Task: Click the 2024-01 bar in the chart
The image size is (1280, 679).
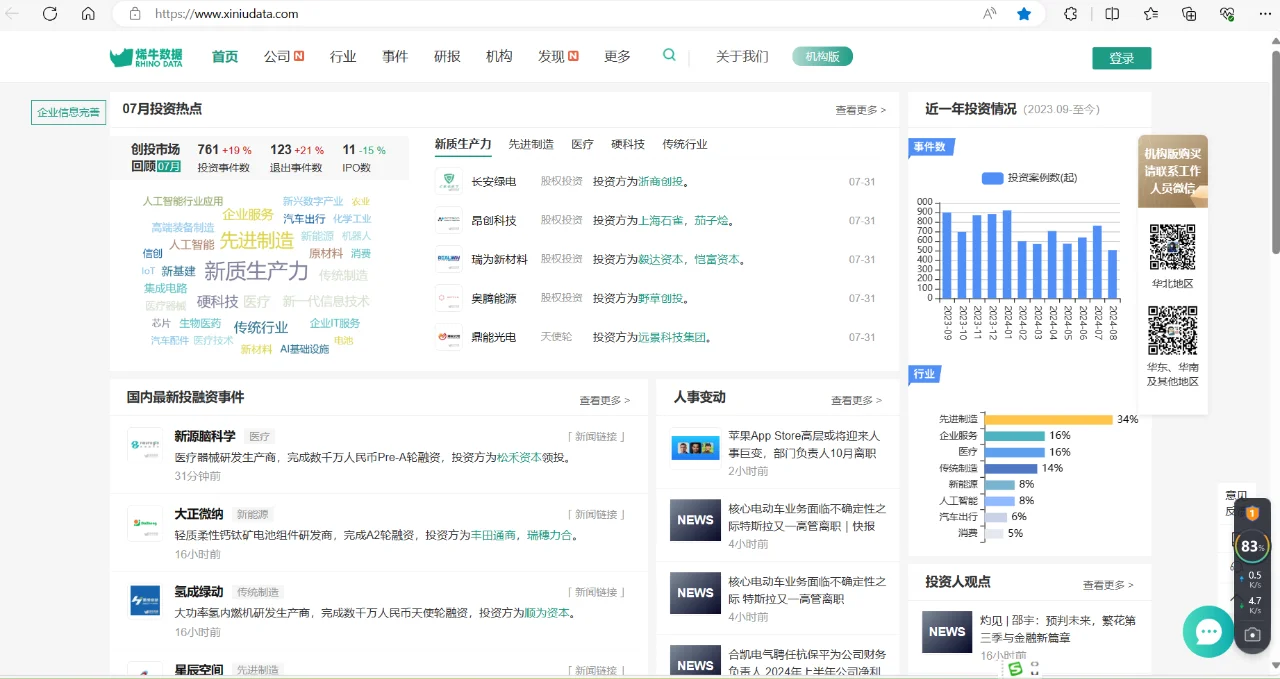Action: pyautogui.click(x=1007, y=254)
